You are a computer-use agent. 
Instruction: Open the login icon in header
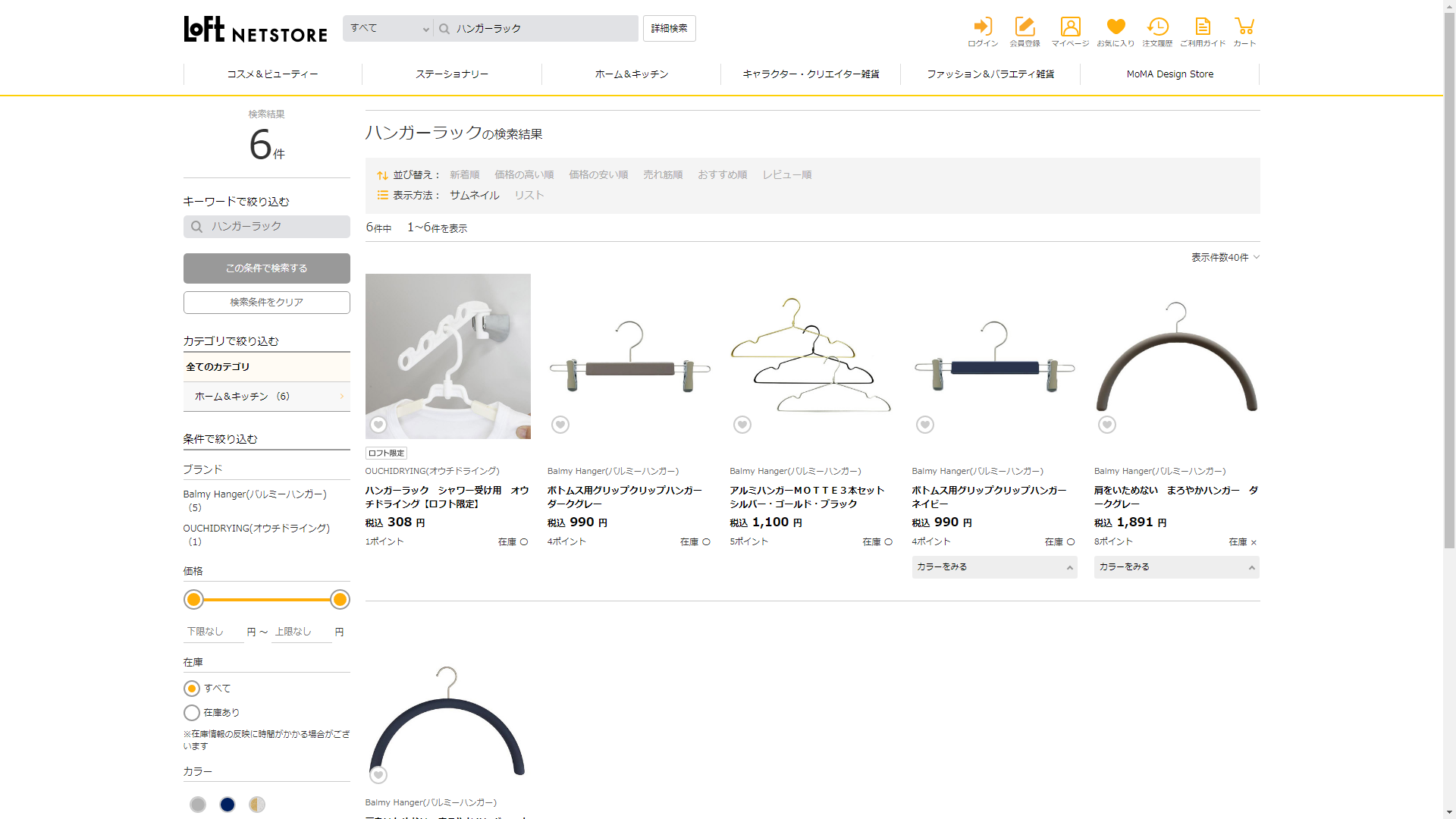pyautogui.click(x=983, y=32)
